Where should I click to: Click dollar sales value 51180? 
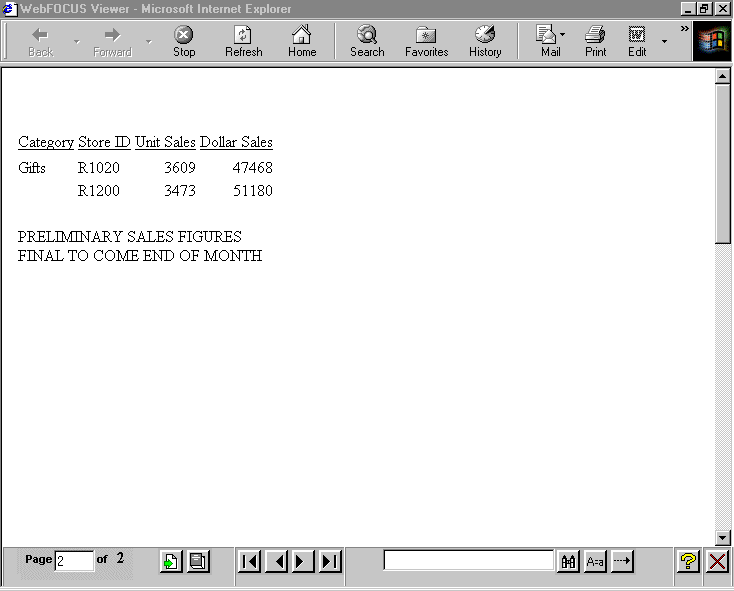coord(253,190)
